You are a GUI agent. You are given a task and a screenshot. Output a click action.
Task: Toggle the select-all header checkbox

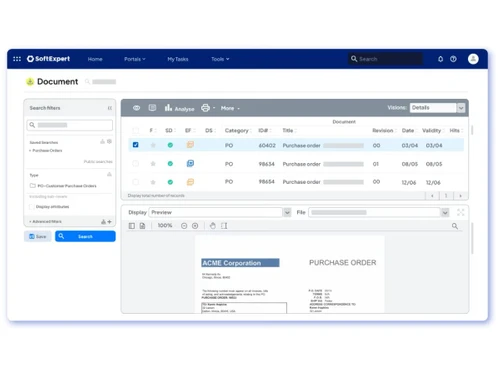point(136,130)
